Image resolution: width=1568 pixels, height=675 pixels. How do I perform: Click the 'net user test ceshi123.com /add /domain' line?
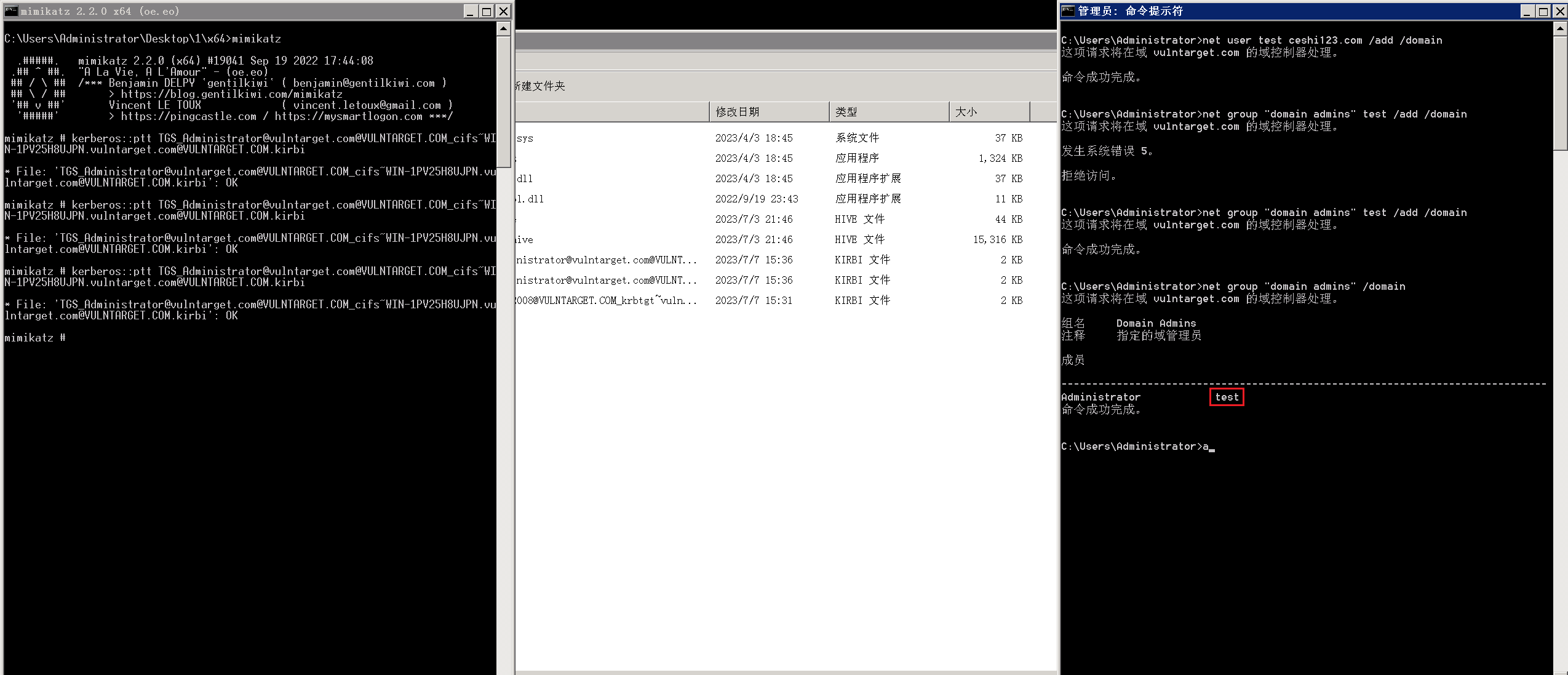(x=1252, y=41)
